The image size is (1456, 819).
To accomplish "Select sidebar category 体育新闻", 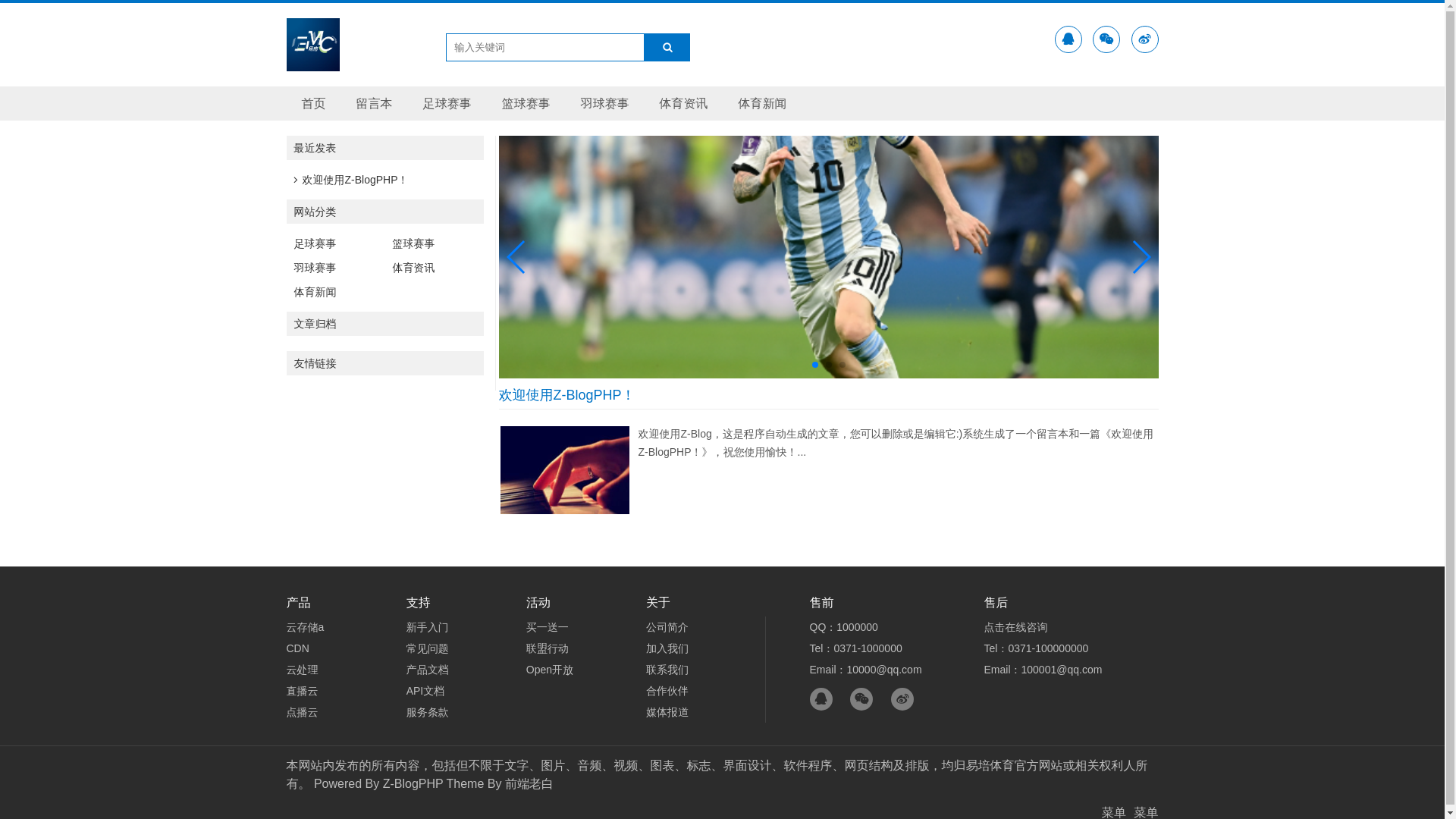I will pos(315,292).
